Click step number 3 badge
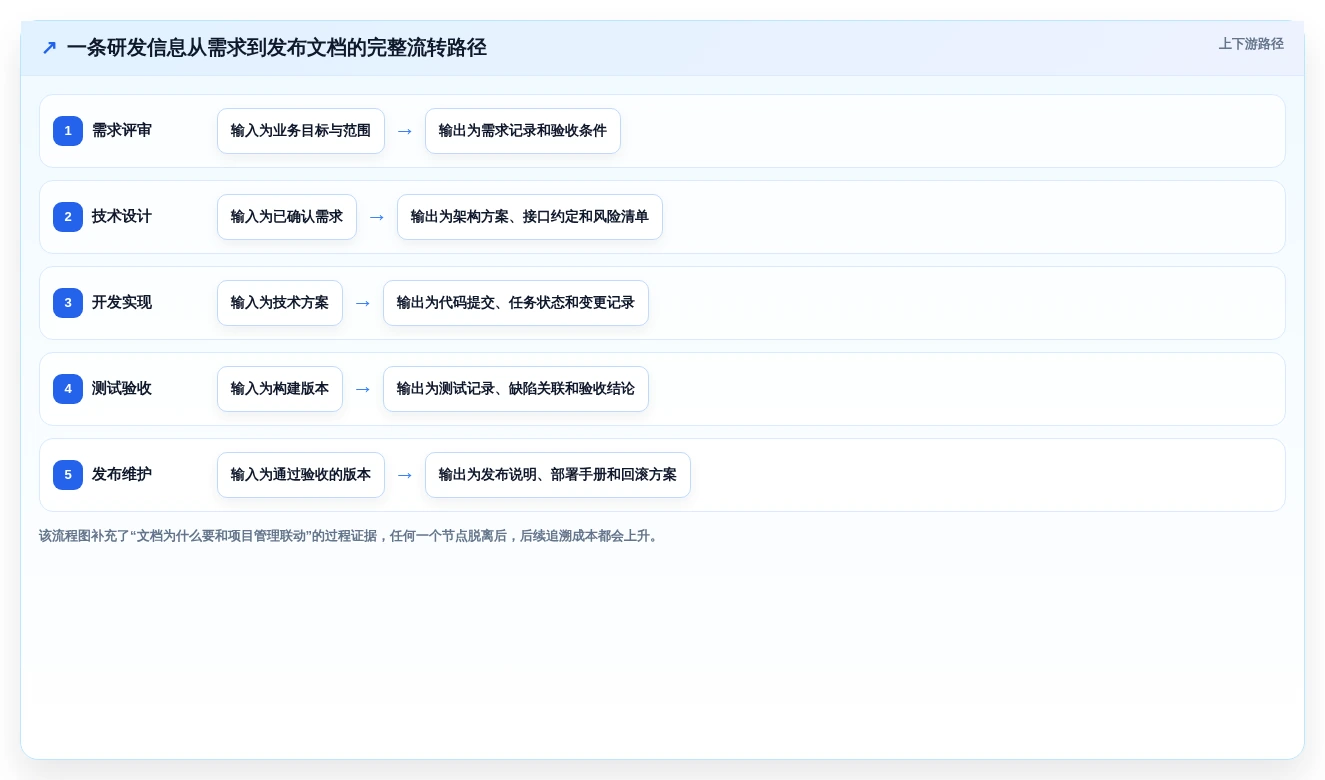1325x780 pixels. click(x=68, y=303)
